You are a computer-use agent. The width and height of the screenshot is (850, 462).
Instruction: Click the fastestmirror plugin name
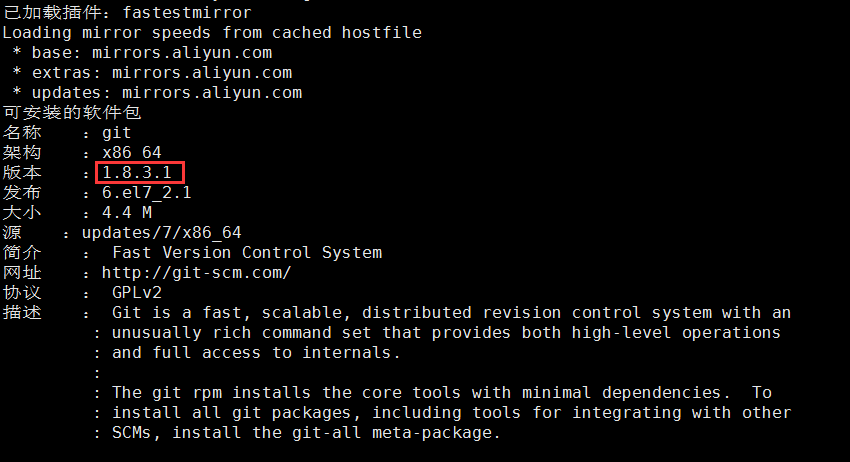187,12
